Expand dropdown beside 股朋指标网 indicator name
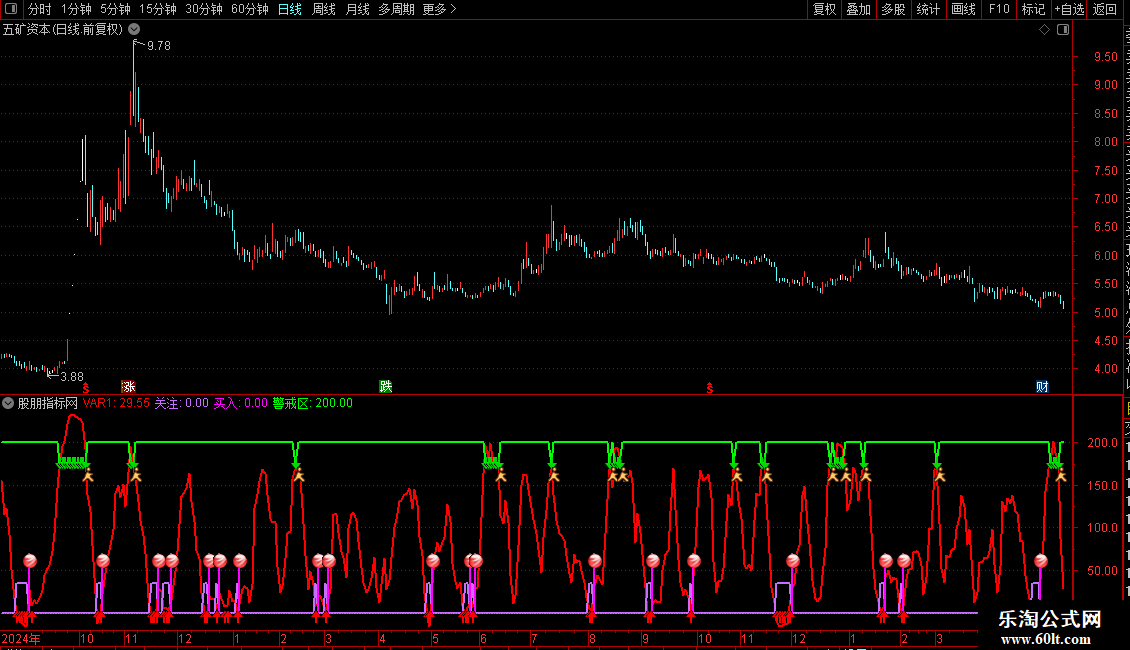 [8, 404]
